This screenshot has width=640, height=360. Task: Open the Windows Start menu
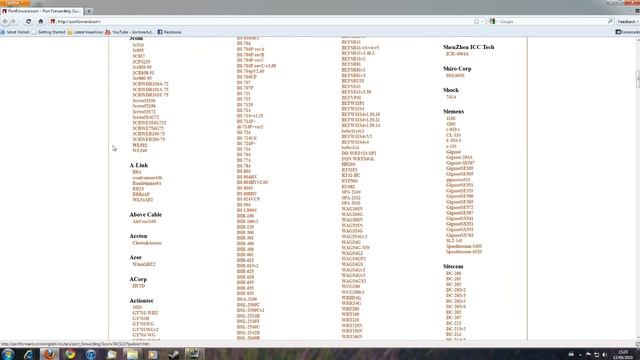[x=8, y=354]
